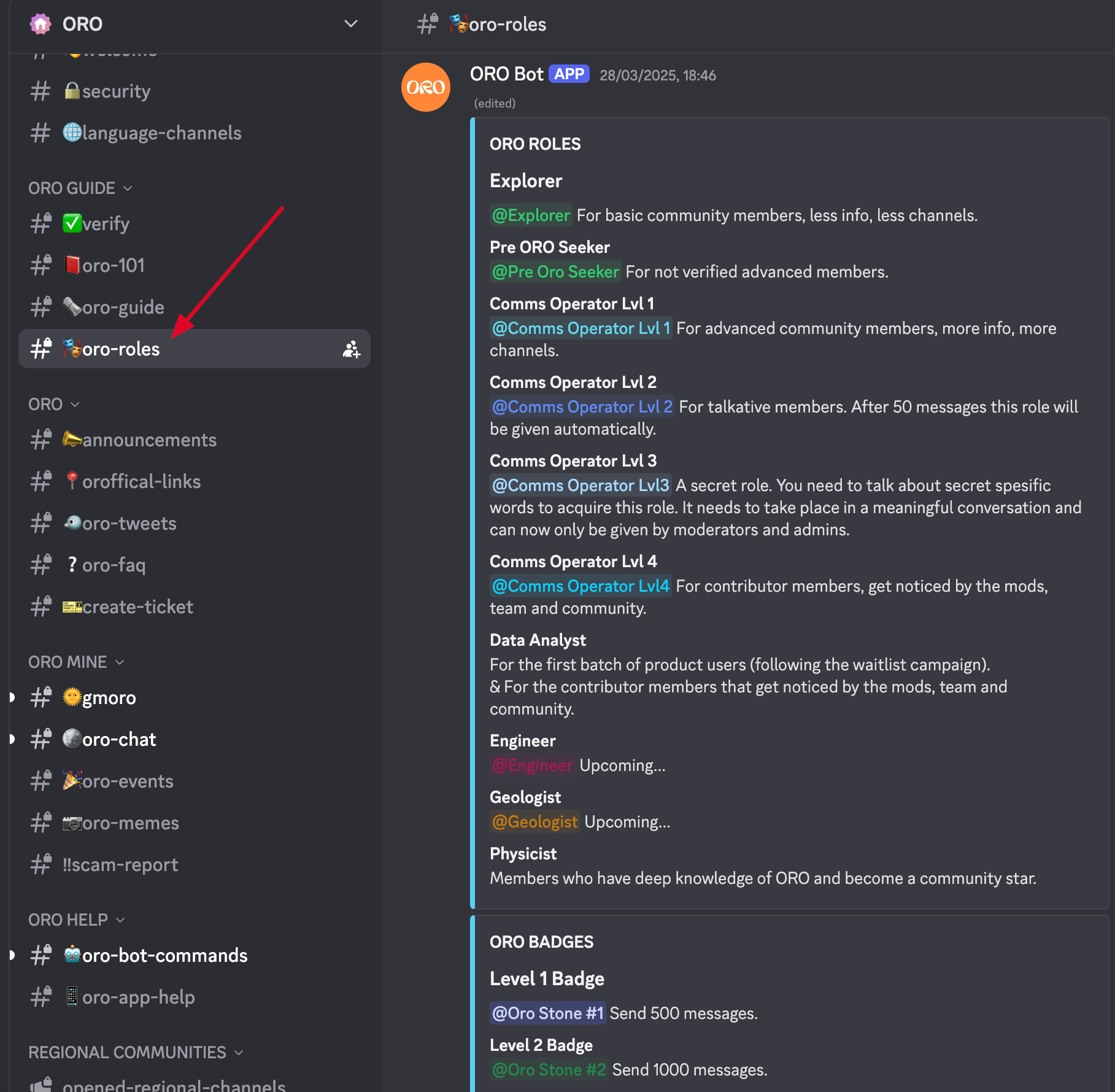Viewport: 1115px width, 1092px height.
Task: Open the oro-bot-commands robot channel
Action: coord(164,955)
